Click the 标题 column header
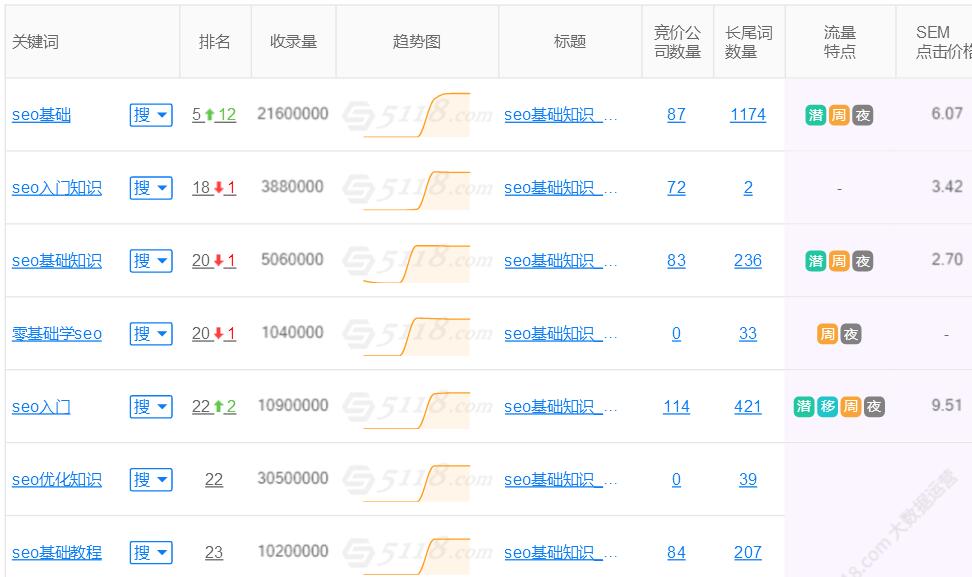 click(x=570, y=42)
